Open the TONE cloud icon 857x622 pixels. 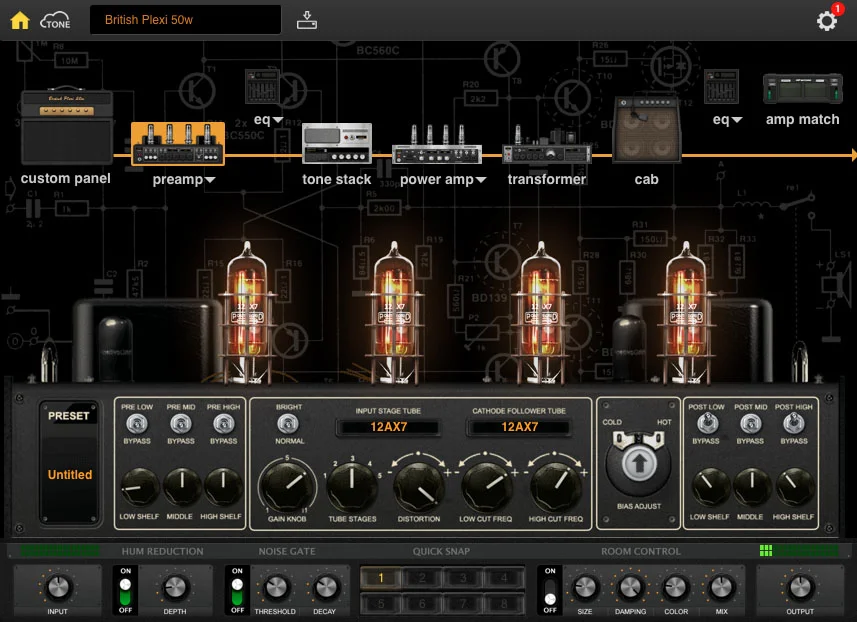point(55,19)
